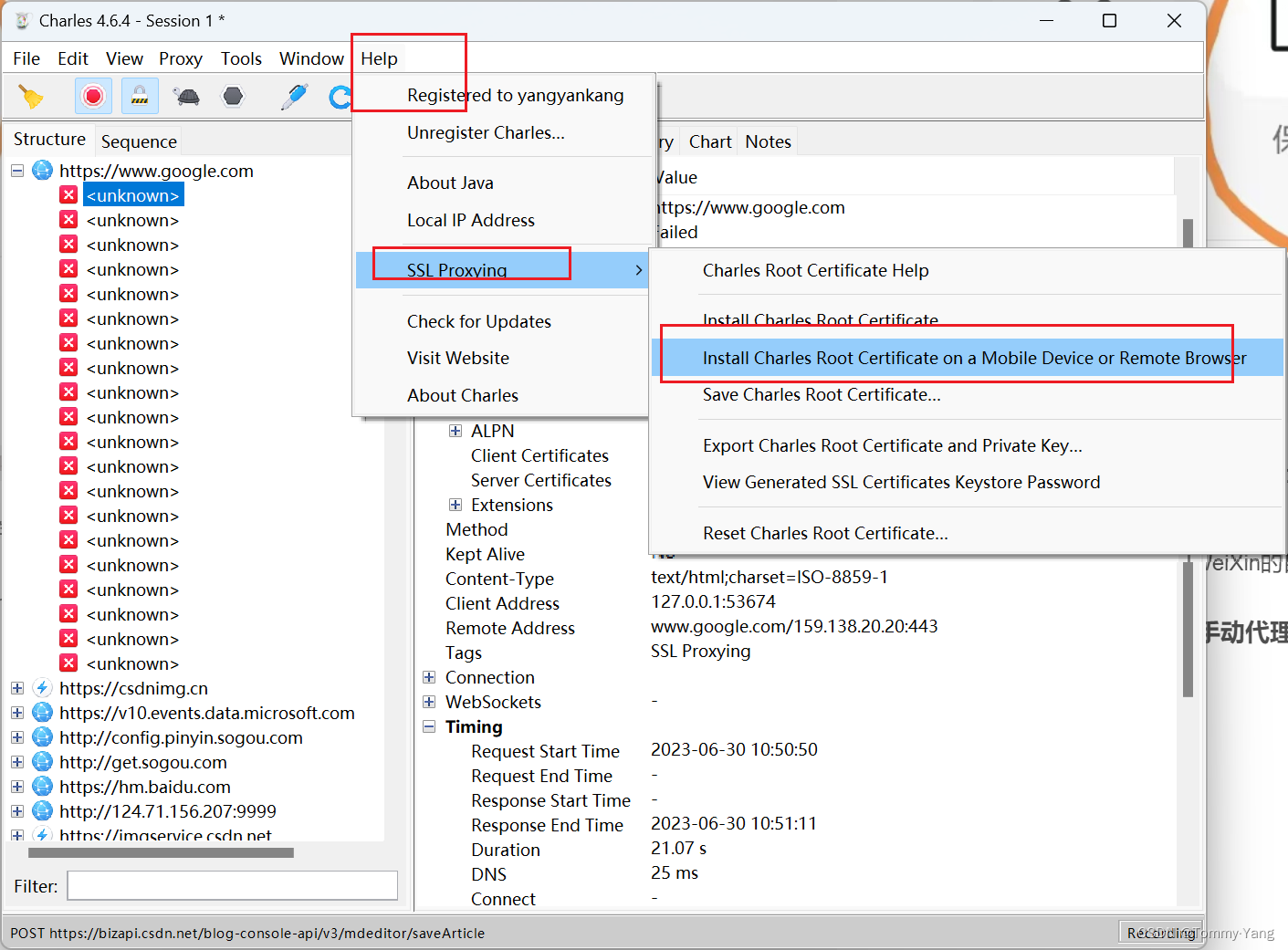
Task: Click the Filter text field
Action: (232, 885)
